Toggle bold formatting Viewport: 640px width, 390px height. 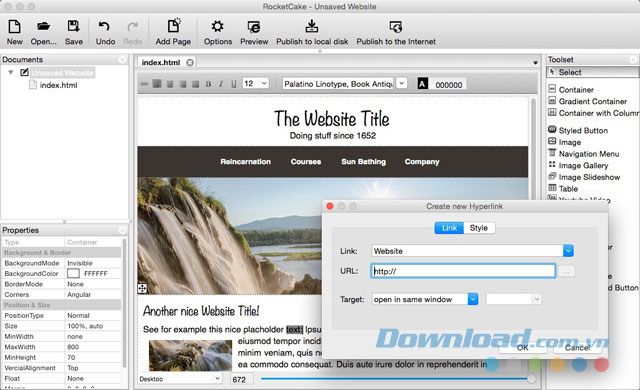tap(209, 84)
